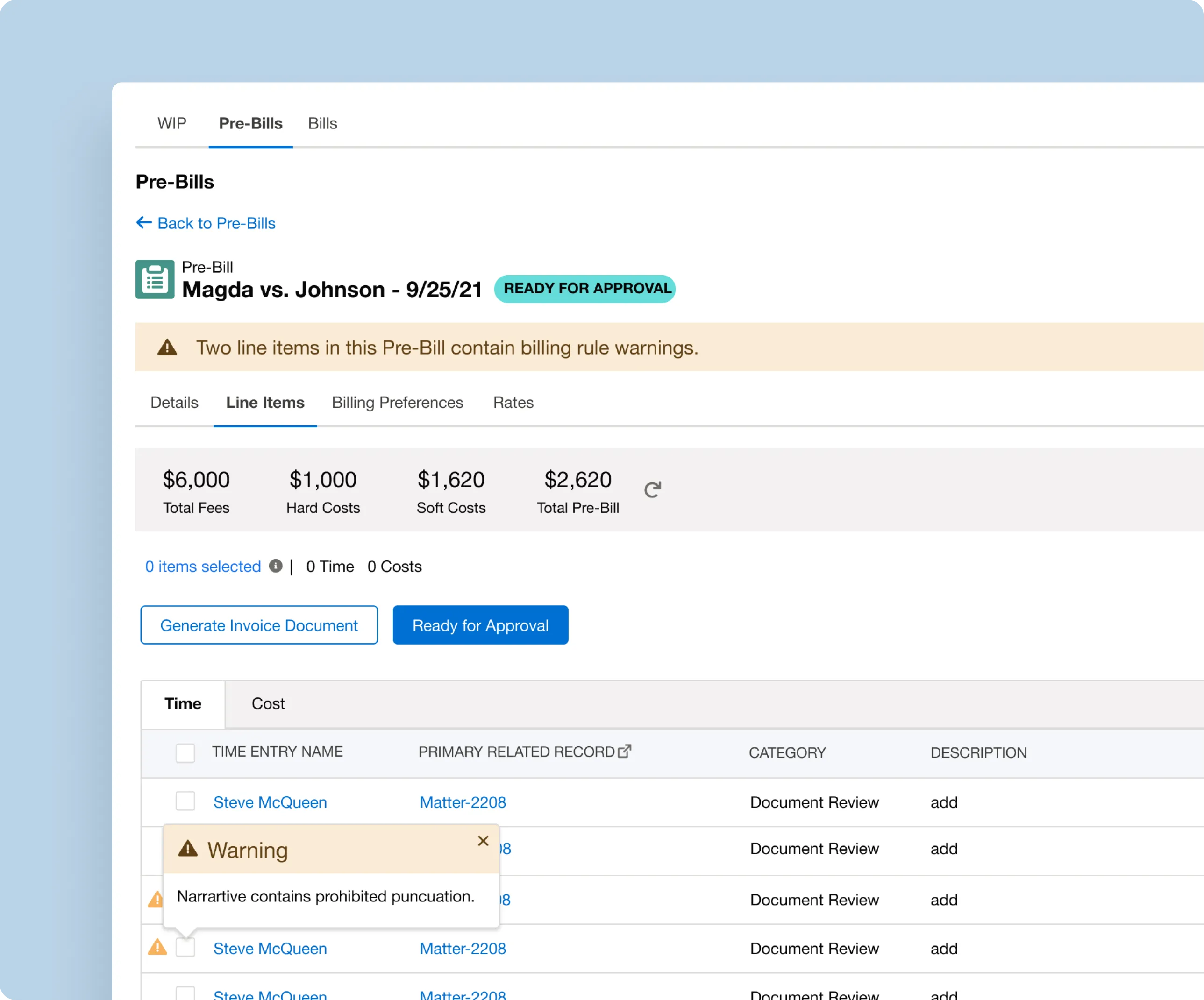Dismiss the prohibited punctuation warning popup
Image resolution: width=1204 pixels, height=1000 pixels.
pos(483,841)
